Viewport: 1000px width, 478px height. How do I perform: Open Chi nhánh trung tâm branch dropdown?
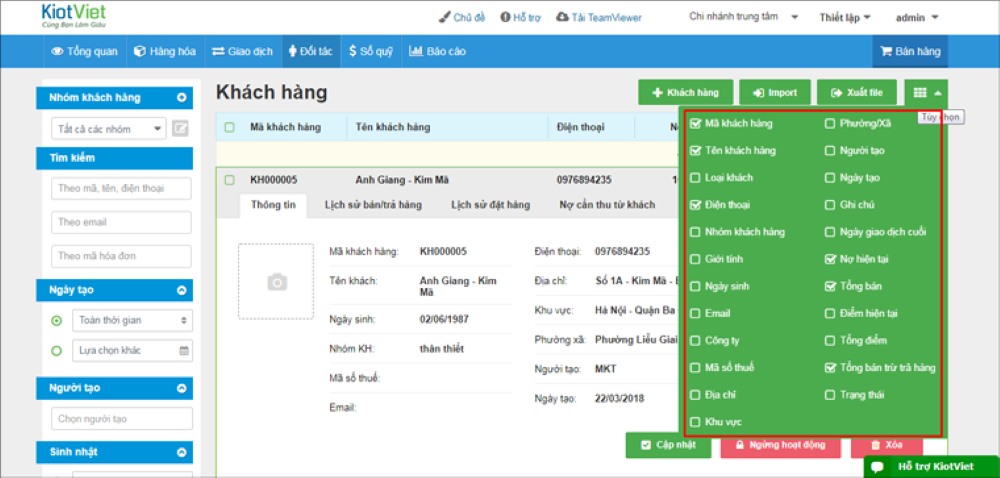click(744, 17)
